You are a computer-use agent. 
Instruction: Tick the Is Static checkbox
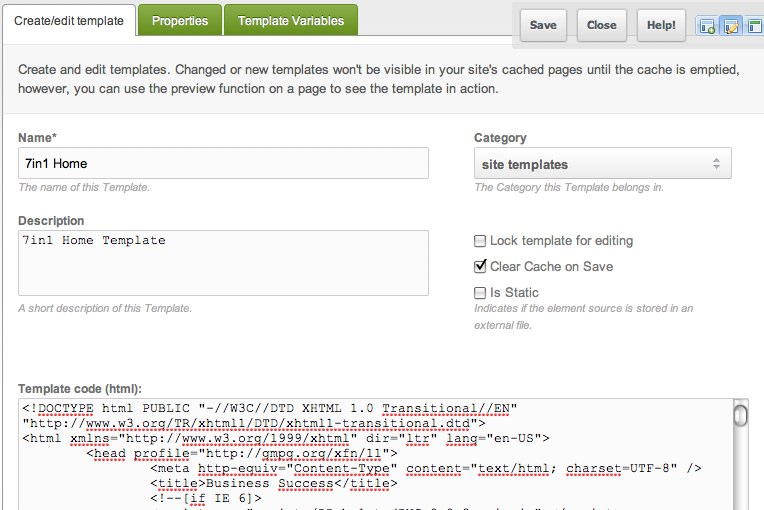tap(480, 292)
